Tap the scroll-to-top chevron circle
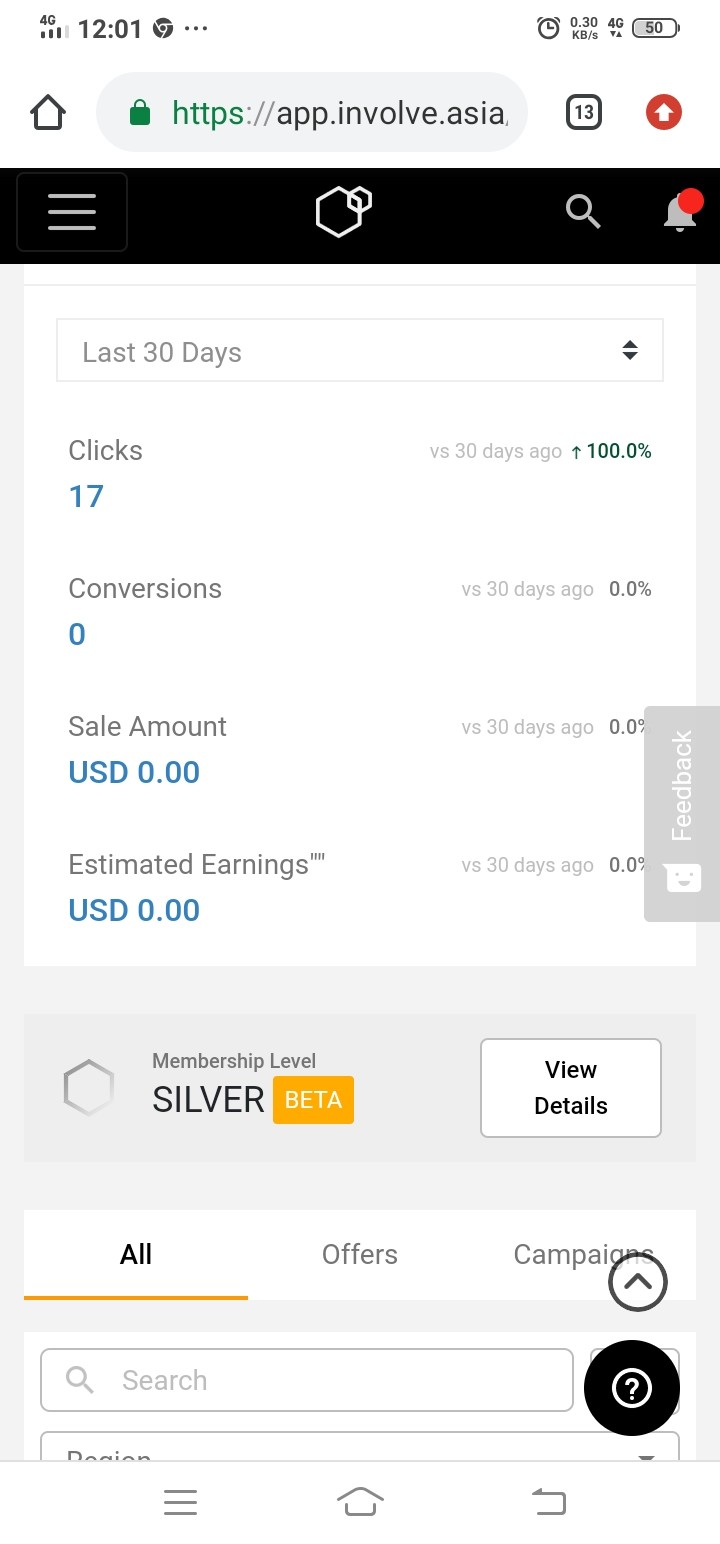Screen dimensions: 720x1544 (637, 1281)
